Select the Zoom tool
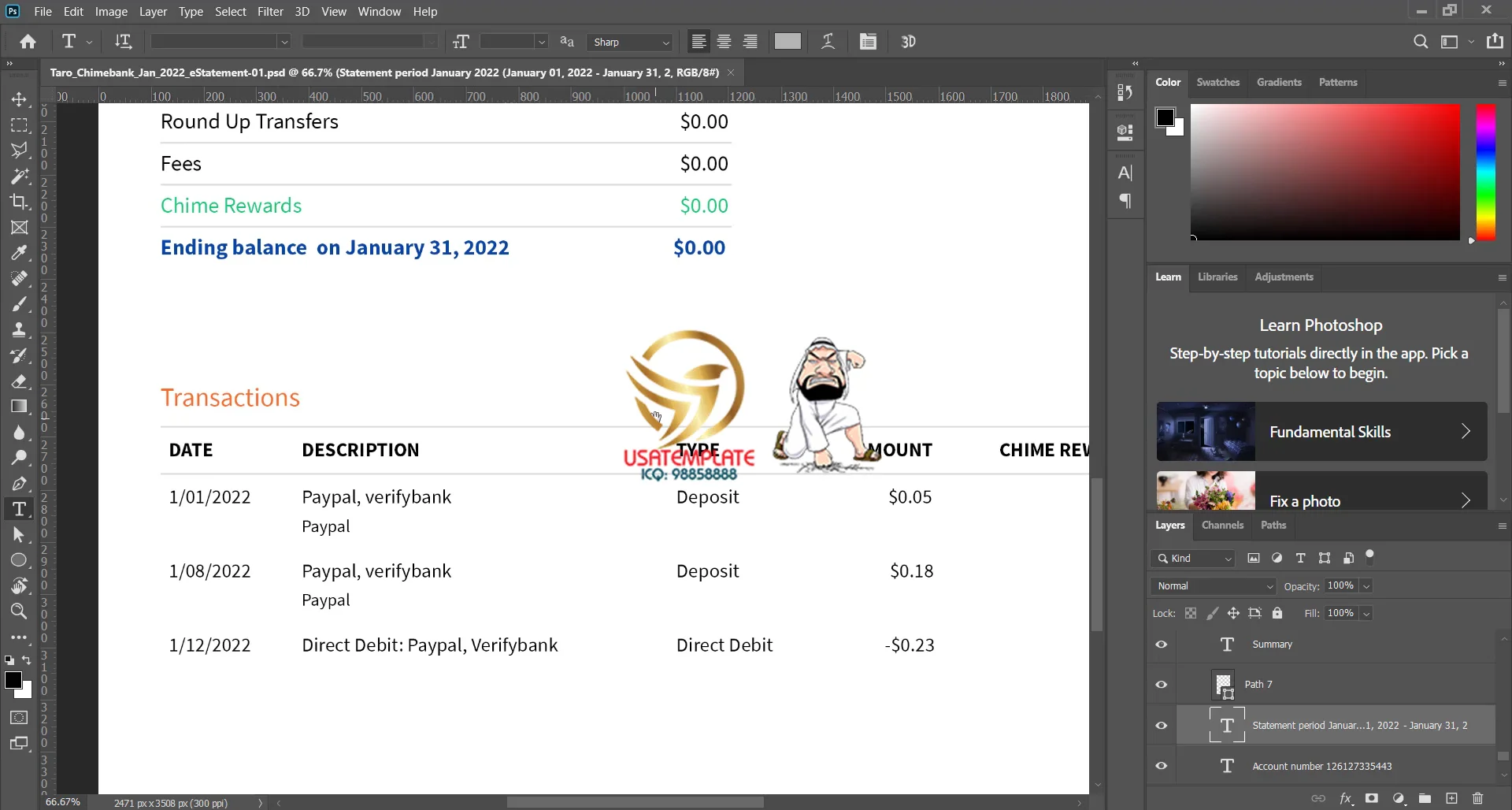This screenshot has width=1512, height=810. (20, 611)
